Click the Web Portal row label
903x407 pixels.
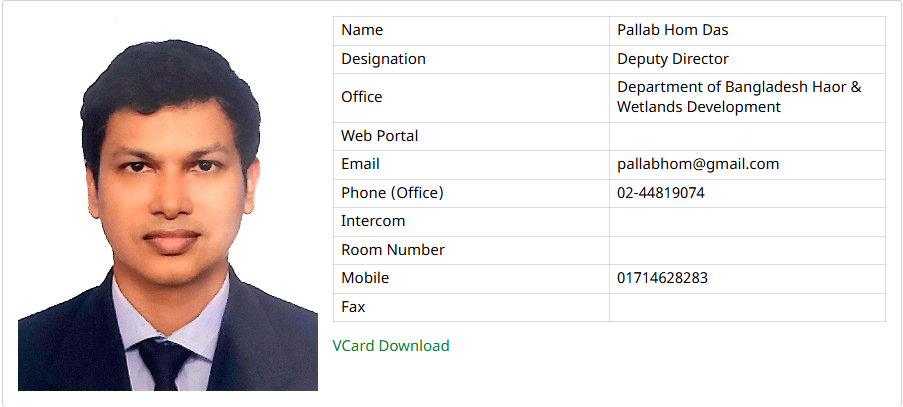click(x=380, y=136)
